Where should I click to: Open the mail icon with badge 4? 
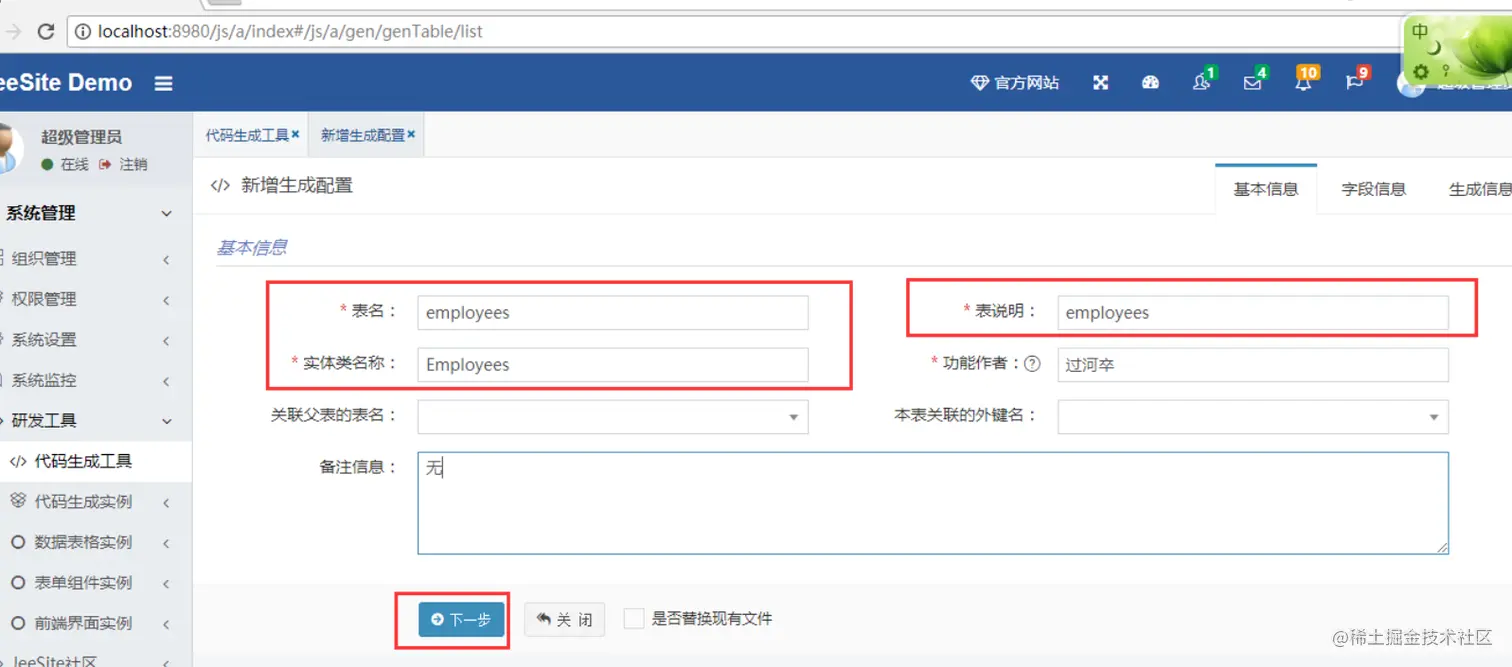[1254, 80]
